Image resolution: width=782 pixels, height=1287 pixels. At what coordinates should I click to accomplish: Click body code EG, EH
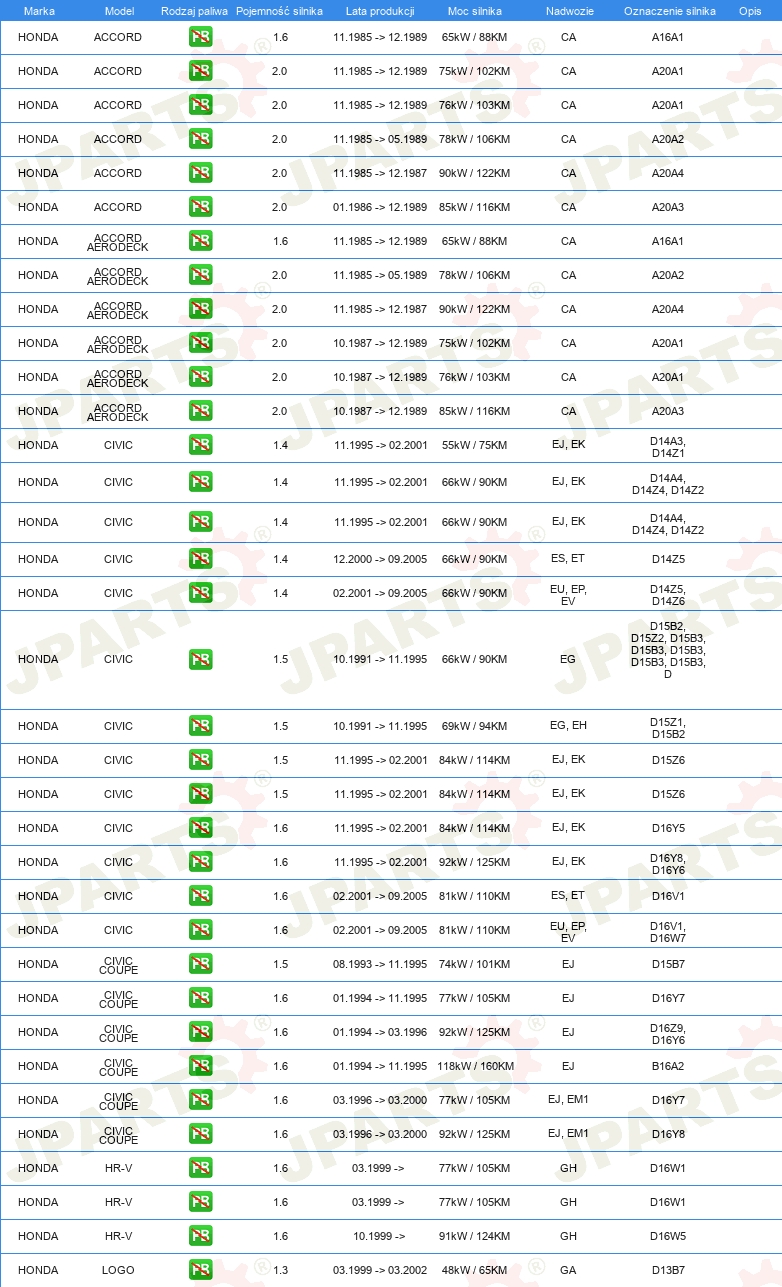click(568, 726)
